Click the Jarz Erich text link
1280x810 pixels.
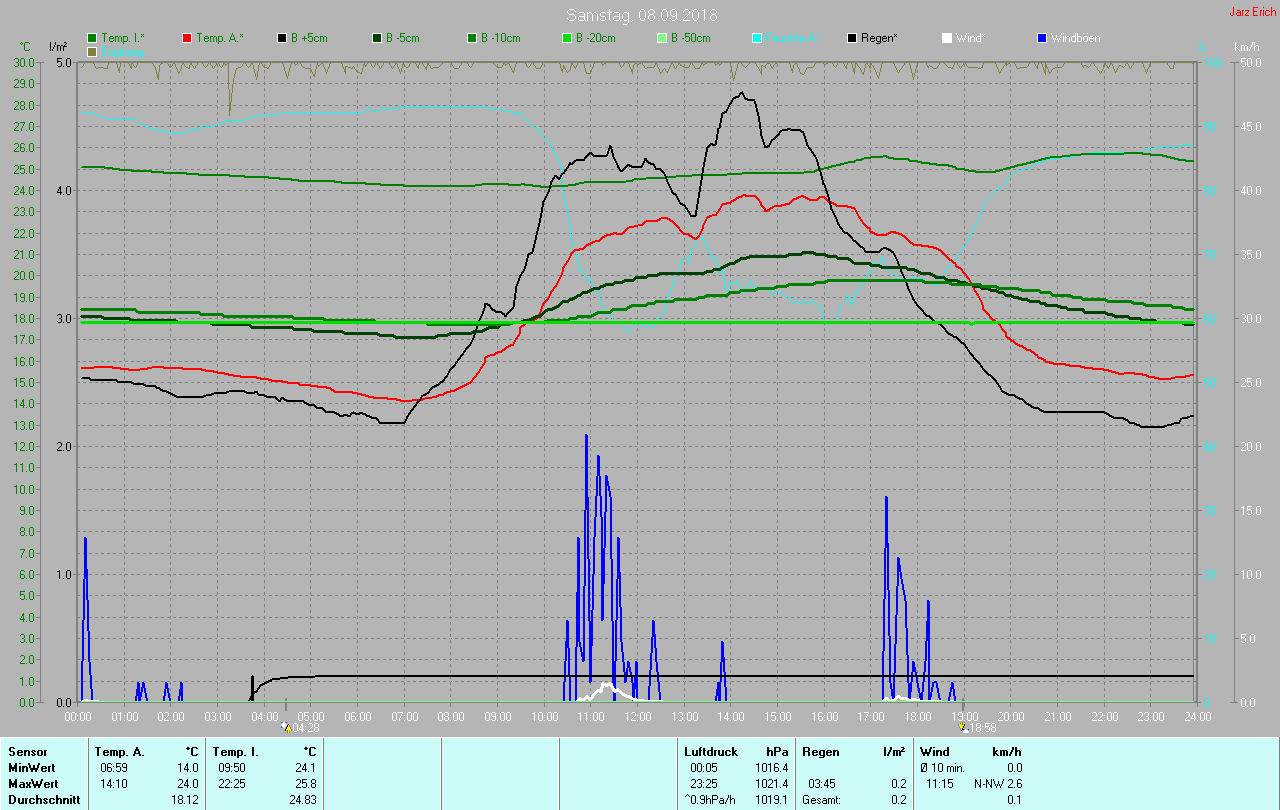[x=1252, y=13]
